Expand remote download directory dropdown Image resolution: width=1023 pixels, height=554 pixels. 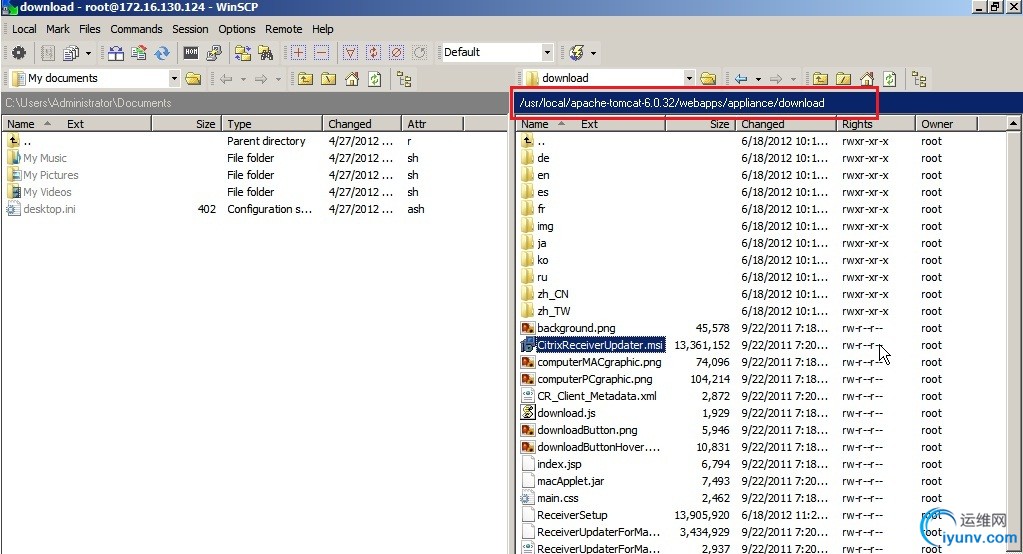689,78
